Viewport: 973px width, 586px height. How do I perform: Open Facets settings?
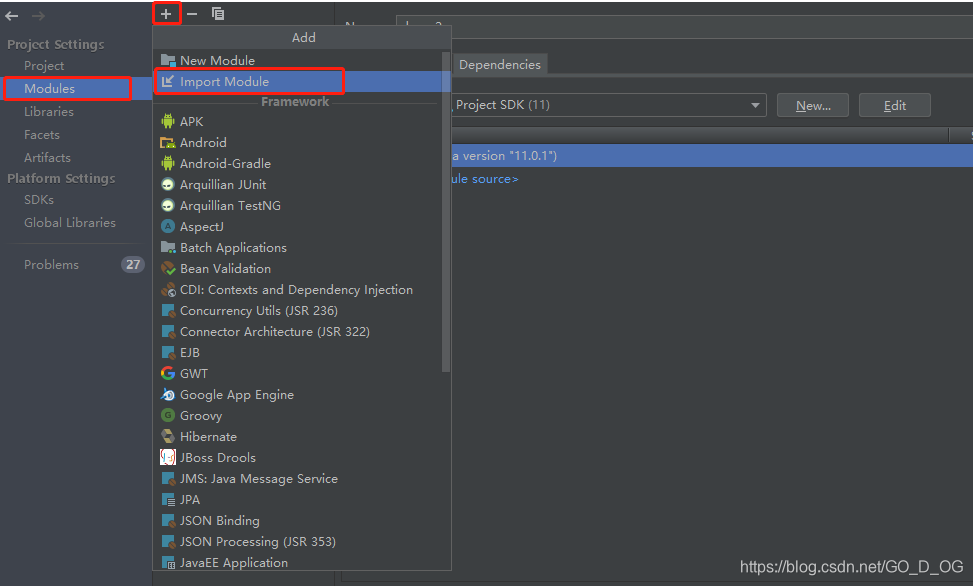click(x=42, y=135)
